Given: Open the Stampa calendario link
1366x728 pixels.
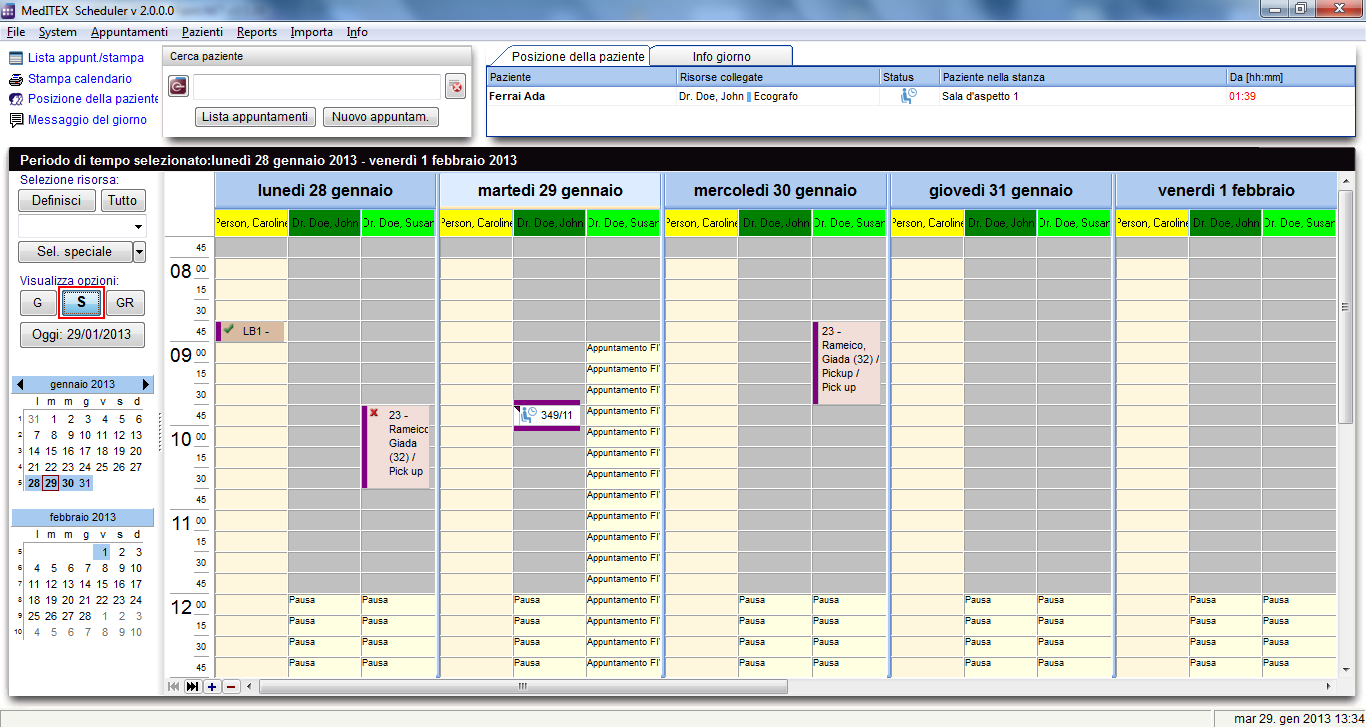Looking at the screenshot, I should tap(80, 79).
